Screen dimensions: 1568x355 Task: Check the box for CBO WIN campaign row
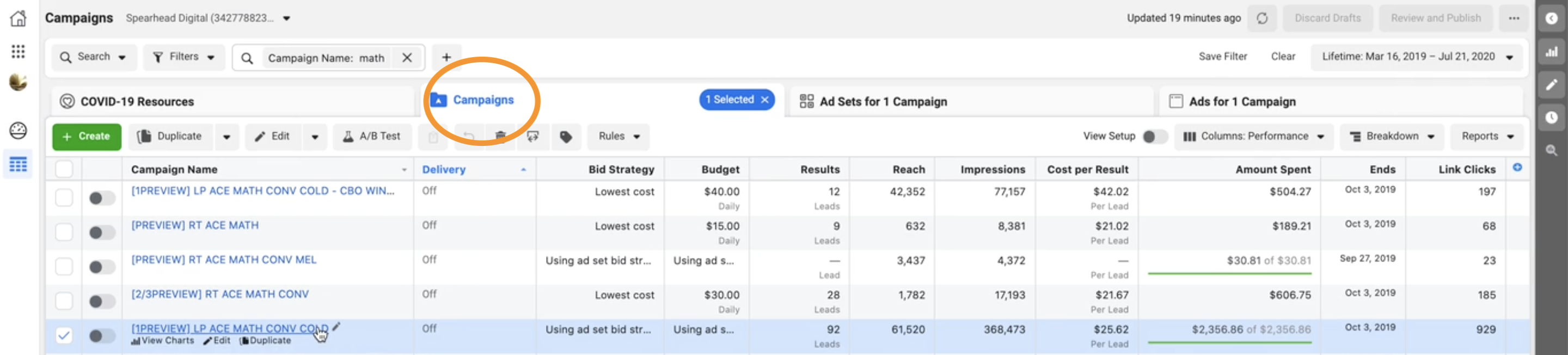coord(64,197)
